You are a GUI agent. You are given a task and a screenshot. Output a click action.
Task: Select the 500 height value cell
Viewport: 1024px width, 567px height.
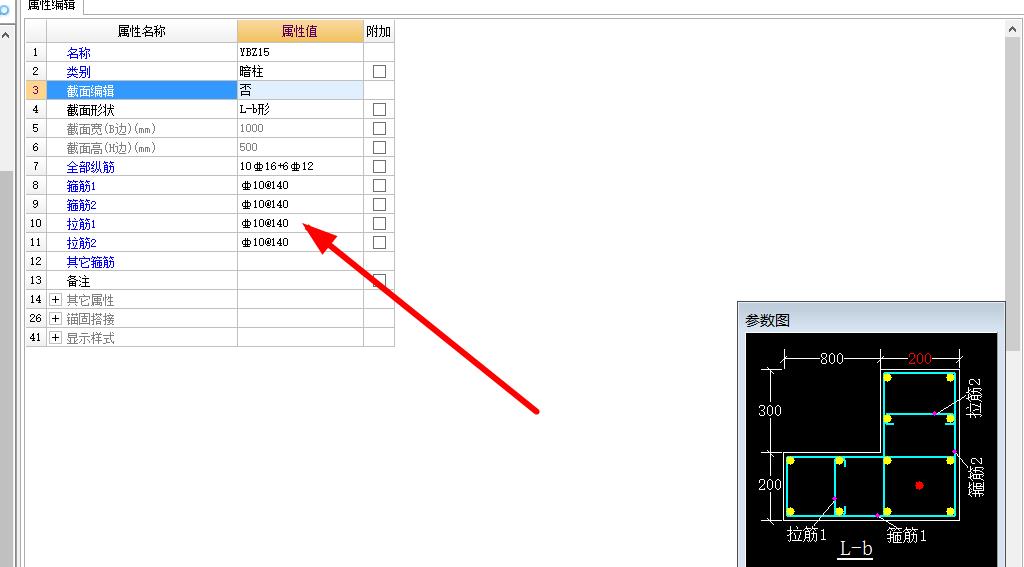pyautogui.click(x=300, y=147)
